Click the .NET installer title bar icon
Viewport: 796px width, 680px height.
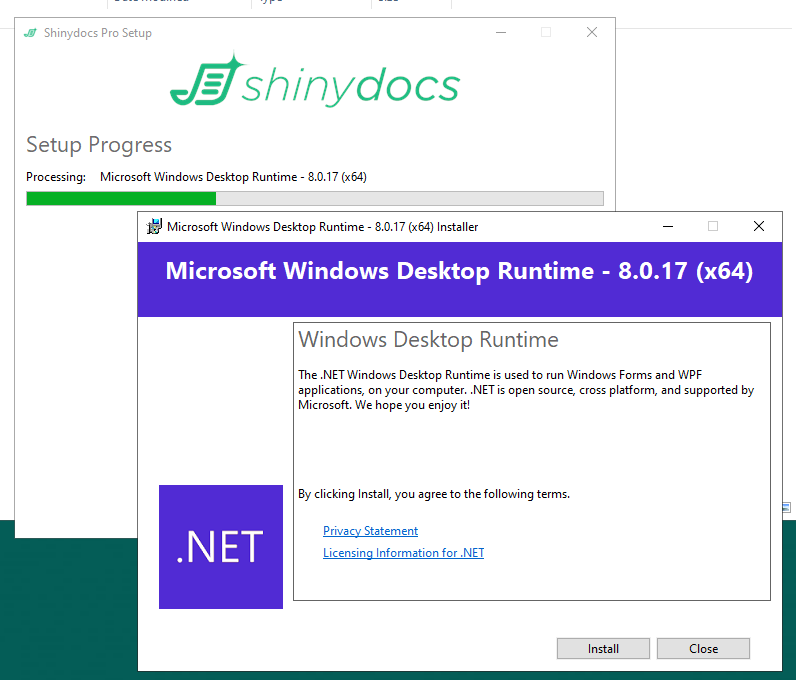point(154,227)
